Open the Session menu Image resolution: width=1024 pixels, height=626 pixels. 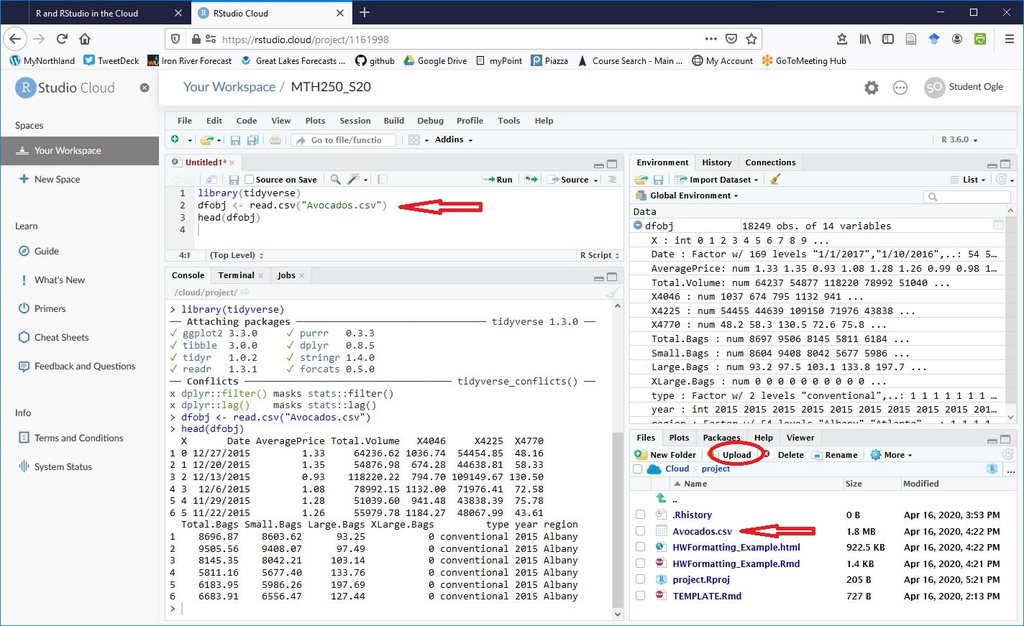[355, 121]
